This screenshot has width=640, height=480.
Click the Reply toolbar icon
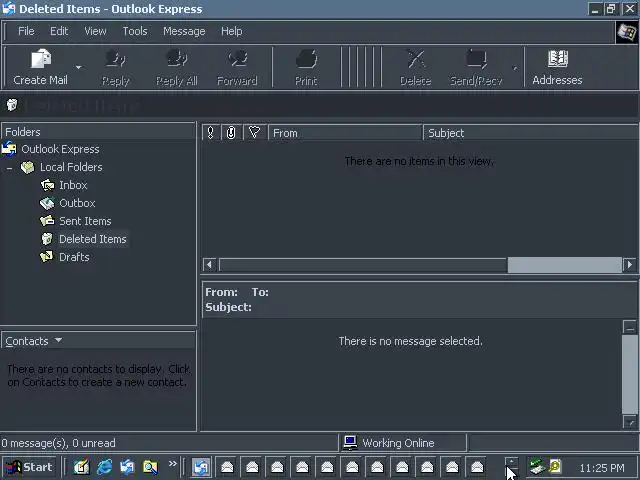116,67
